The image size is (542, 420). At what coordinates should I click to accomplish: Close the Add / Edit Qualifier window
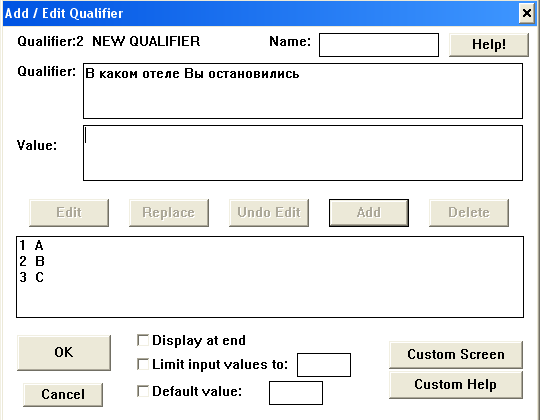[527, 13]
